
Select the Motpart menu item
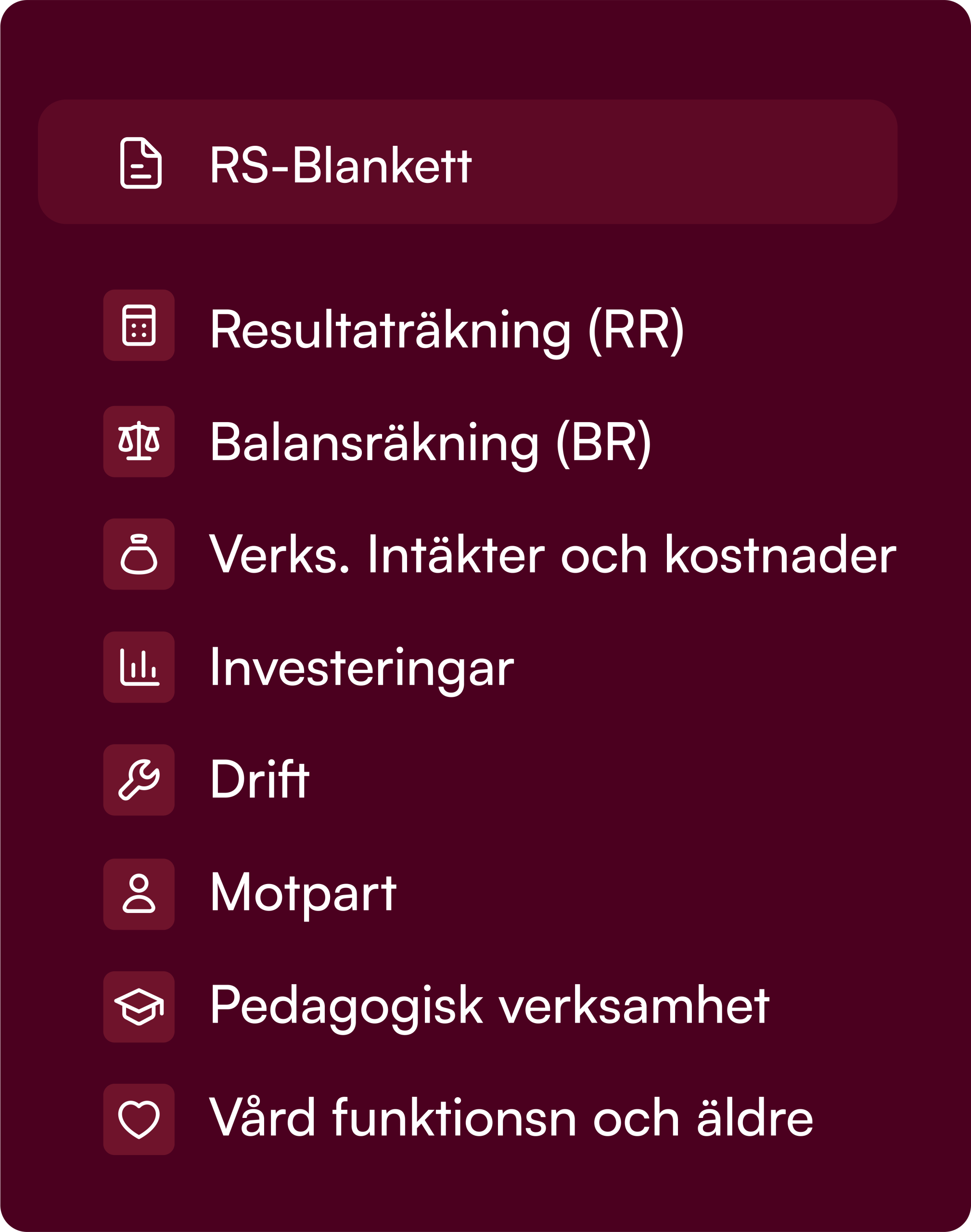coord(303,894)
